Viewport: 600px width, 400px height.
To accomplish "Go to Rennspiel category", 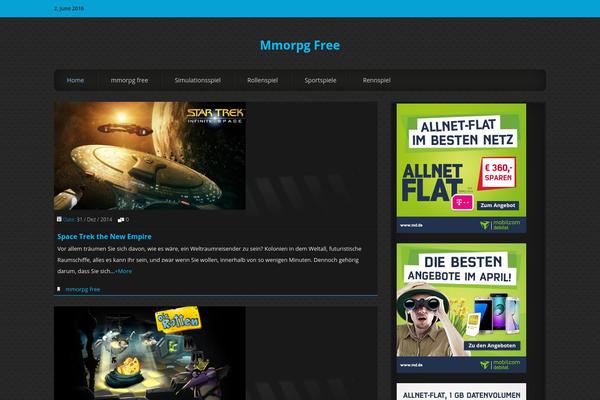I will point(377,80).
